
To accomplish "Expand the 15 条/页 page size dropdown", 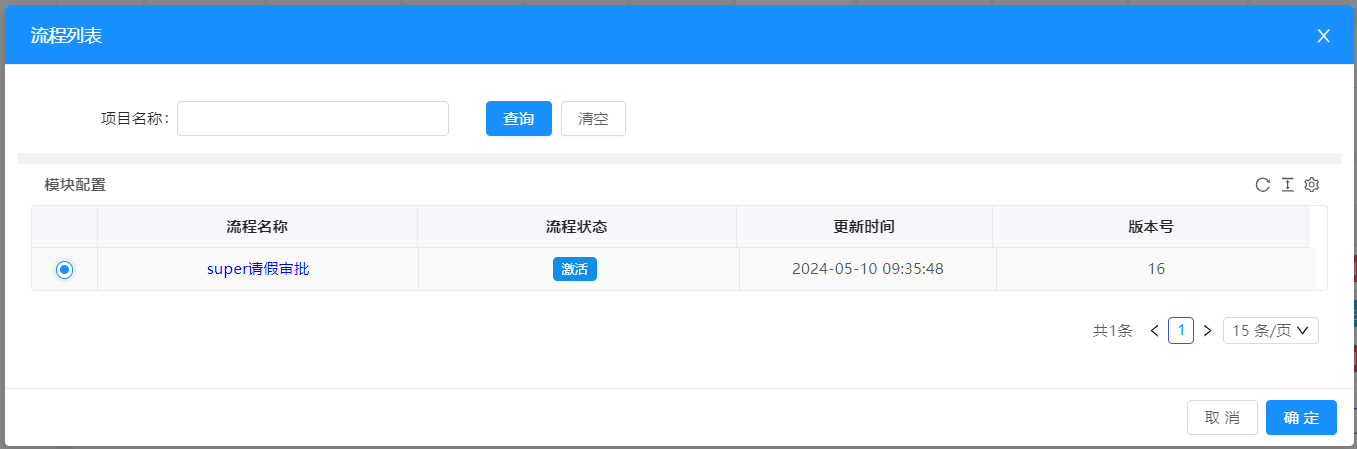I will click(1270, 331).
